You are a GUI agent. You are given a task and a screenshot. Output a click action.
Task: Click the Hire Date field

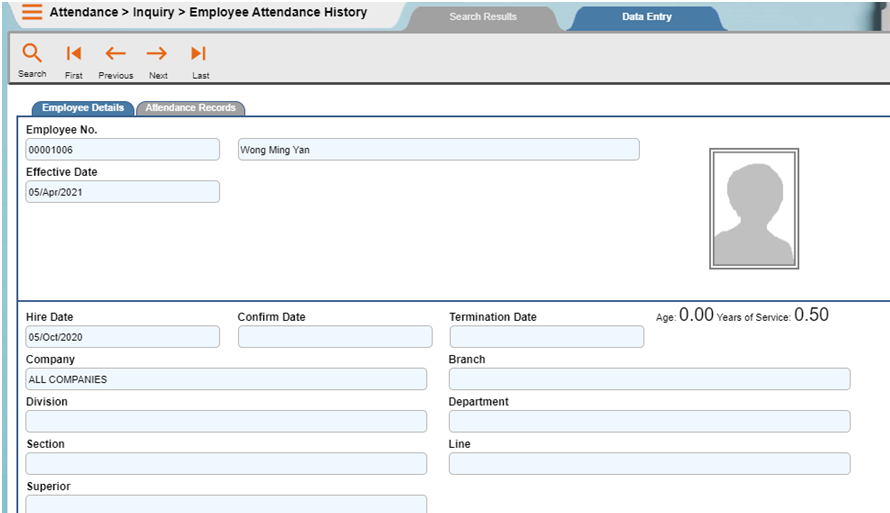(122, 337)
